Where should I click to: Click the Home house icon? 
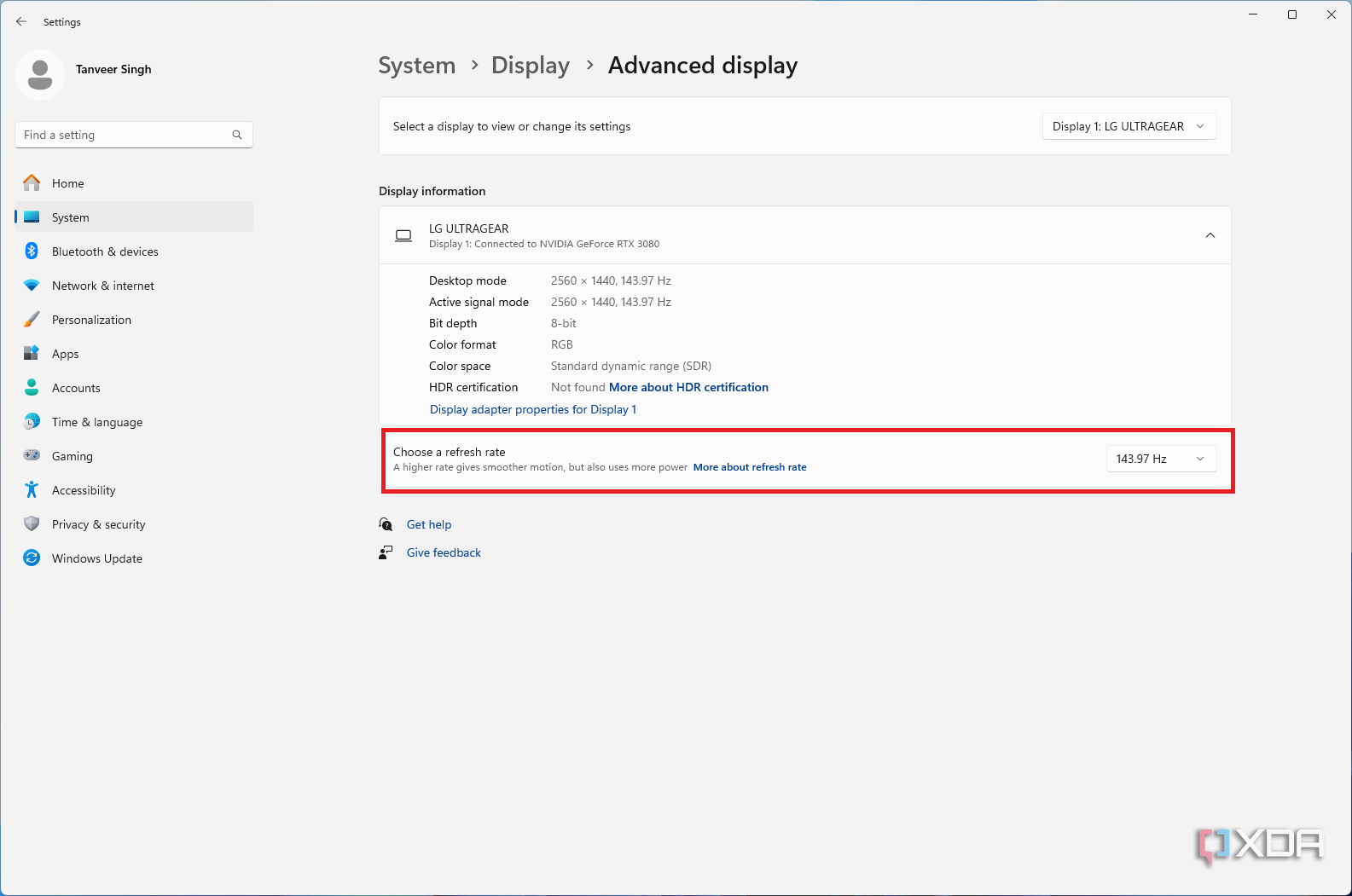pyautogui.click(x=32, y=182)
